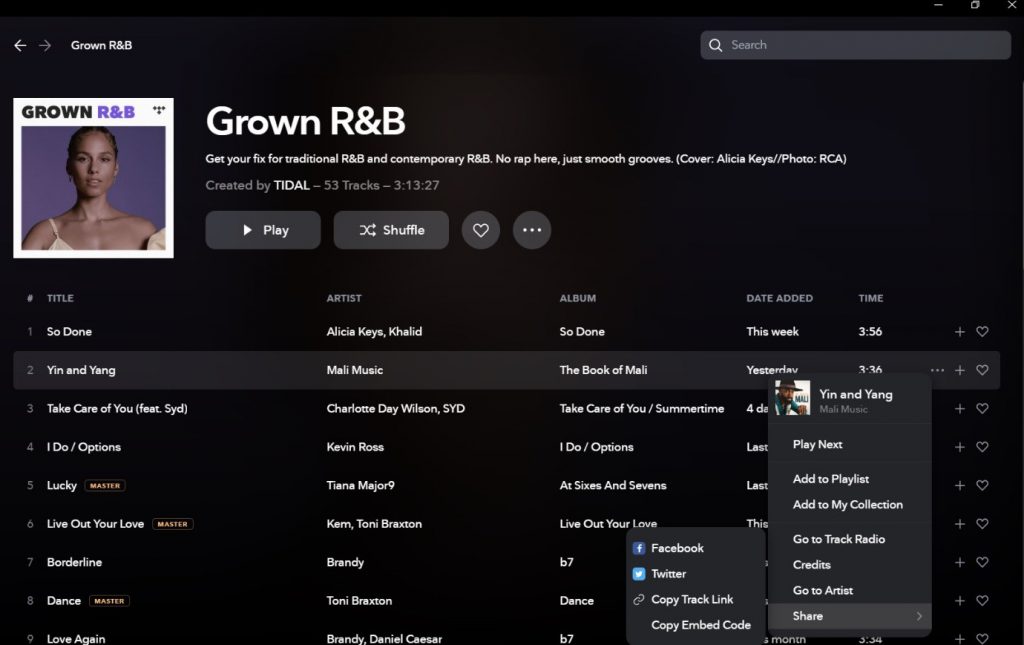
Task: Select track title Love Again
Action: [76, 638]
